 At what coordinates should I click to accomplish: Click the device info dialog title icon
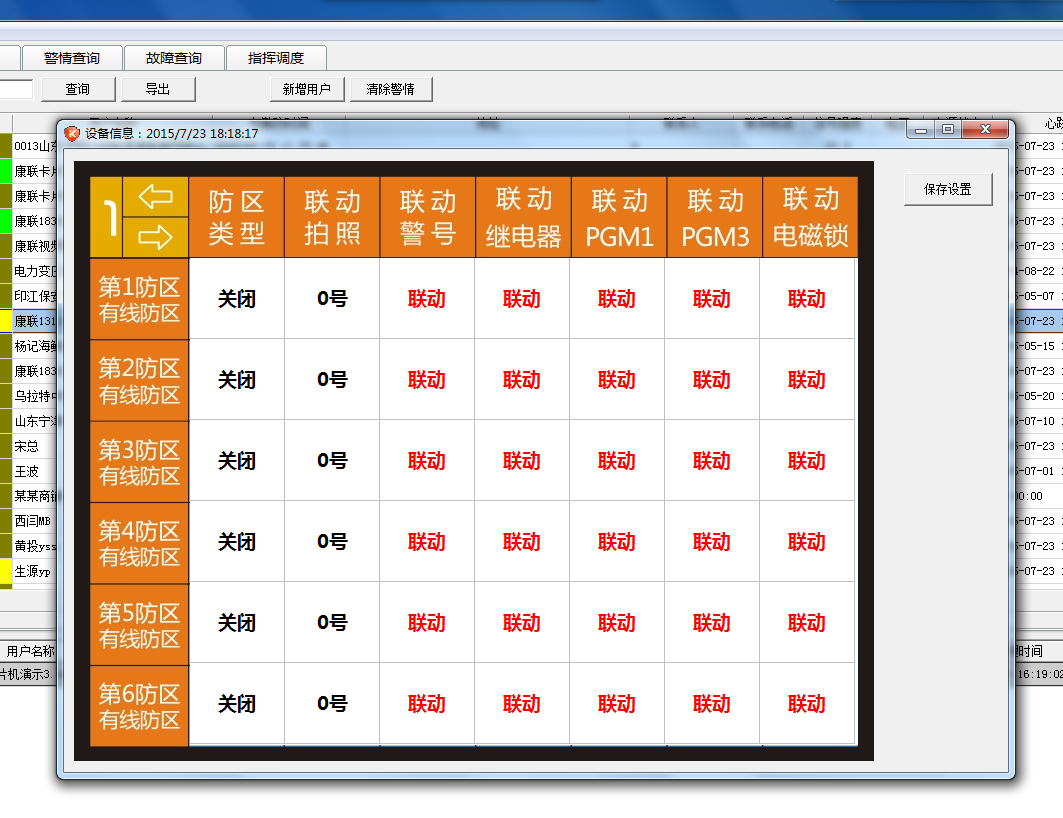(x=72, y=134)
